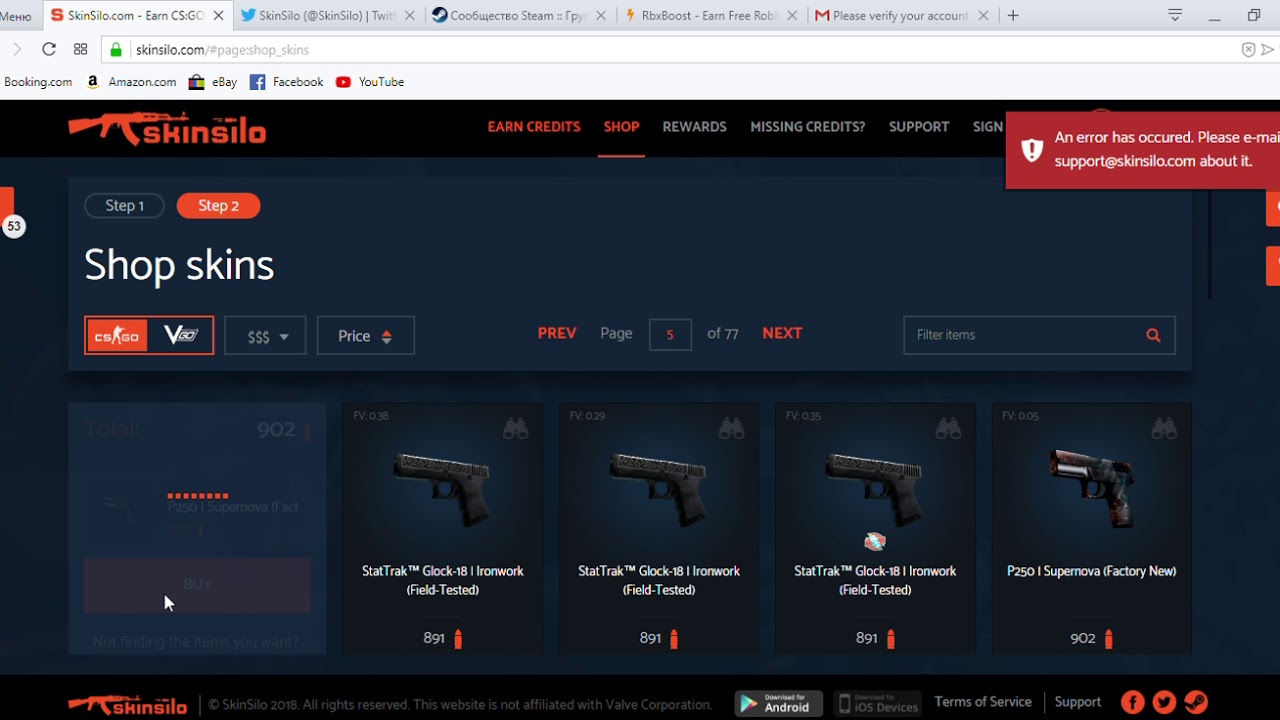Go to the NEXT page
Screen dimensions: 1280x720
tap(782, 333)
